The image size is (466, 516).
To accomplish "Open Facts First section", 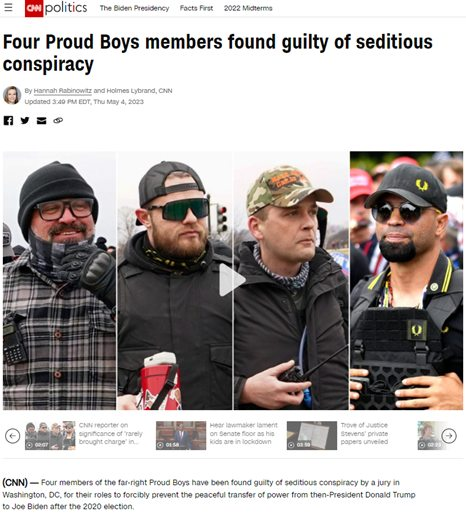I will [196, 8].
